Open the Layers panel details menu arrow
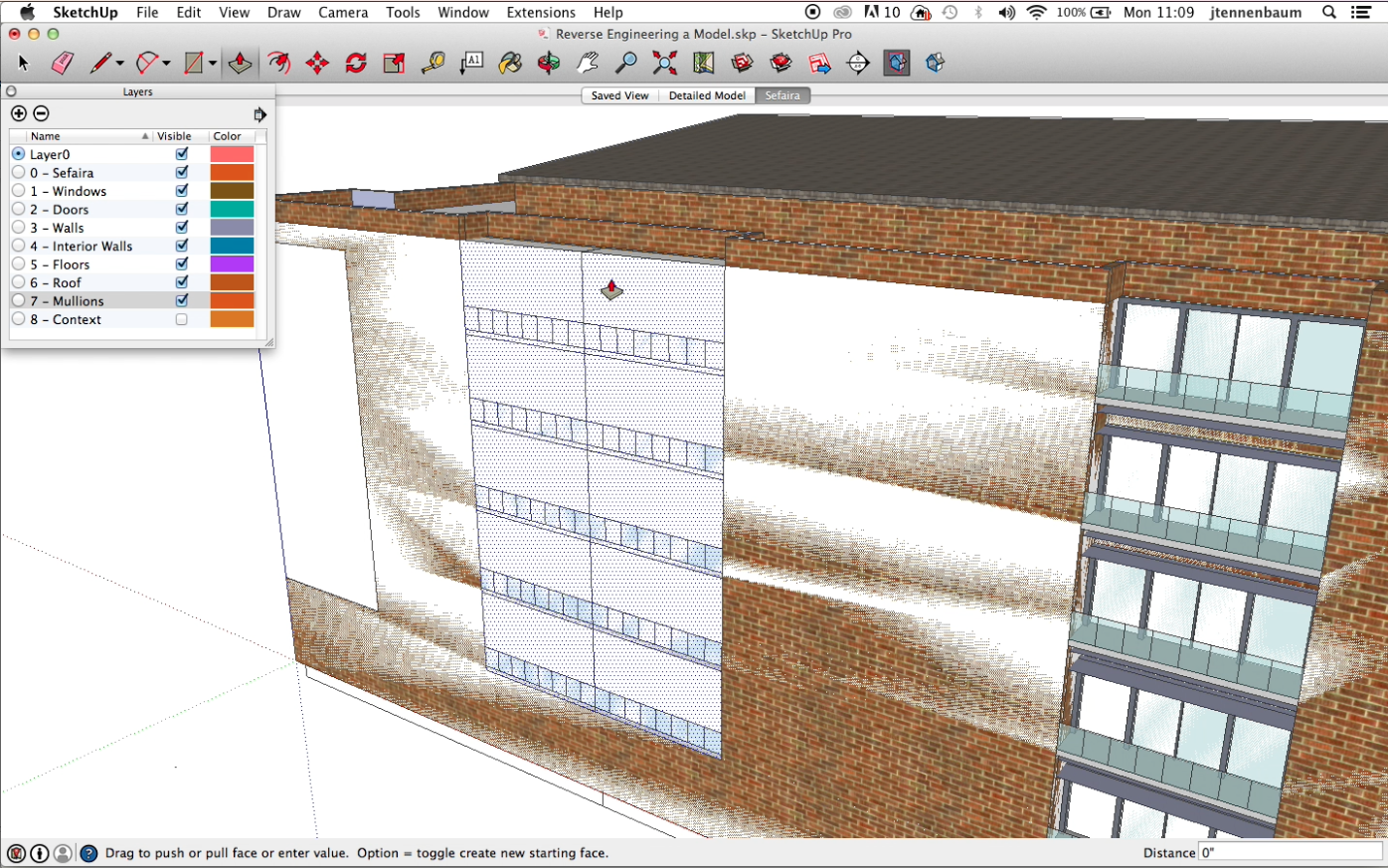The height and width of the screenshot is (868, 1388). (260, 114)
